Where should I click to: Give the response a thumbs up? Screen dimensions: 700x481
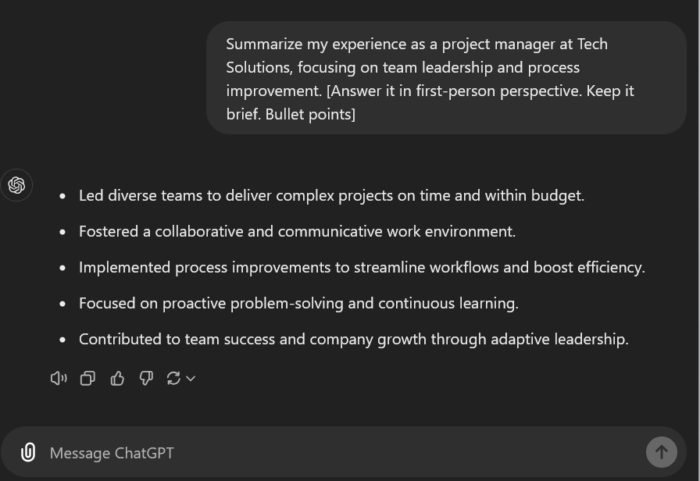coord(117,378)
